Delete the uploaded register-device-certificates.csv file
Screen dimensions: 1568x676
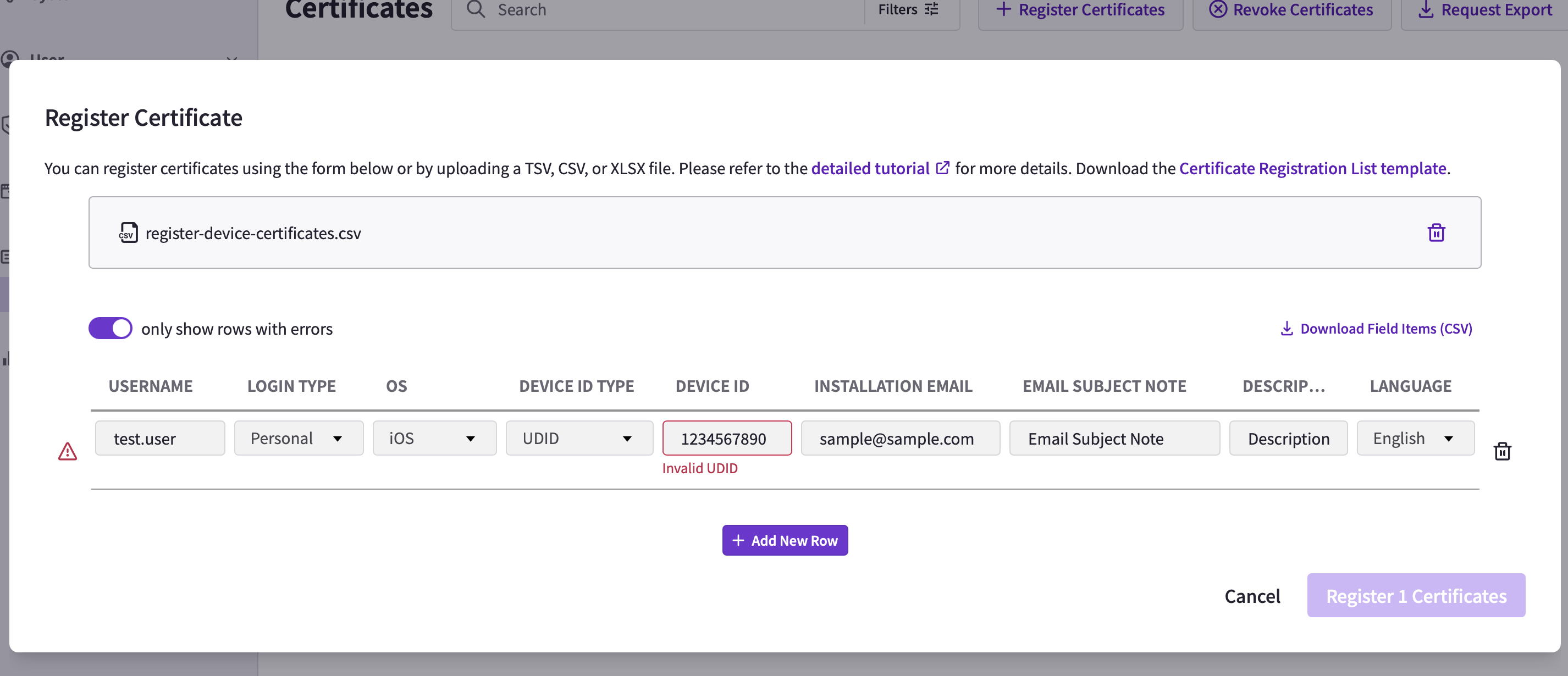[1436, 232]
